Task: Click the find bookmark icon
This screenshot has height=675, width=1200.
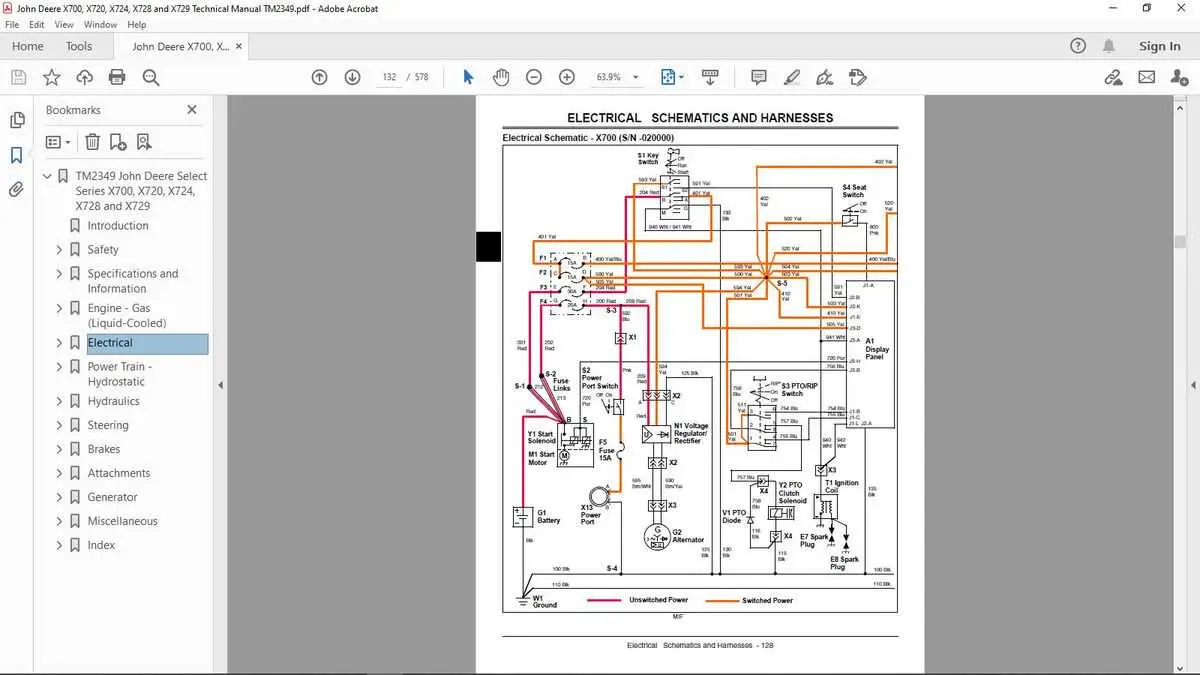Action: click(144, 142)
